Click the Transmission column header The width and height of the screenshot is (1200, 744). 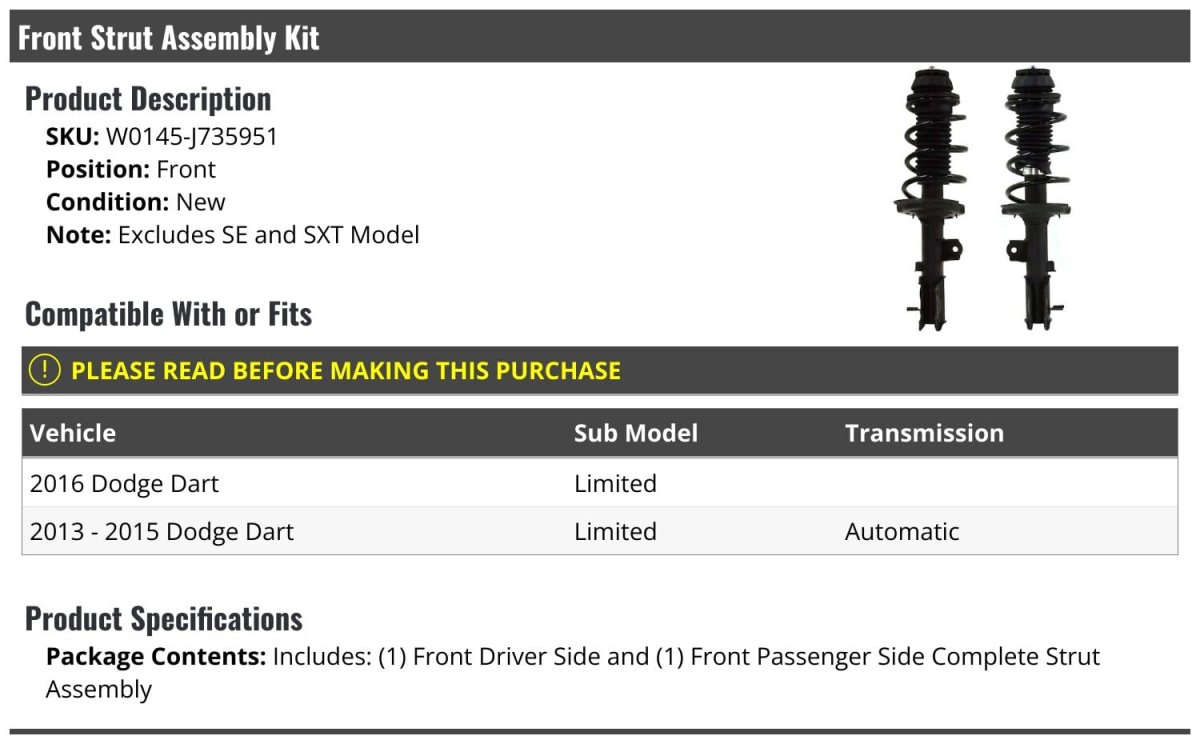[924, 433]
